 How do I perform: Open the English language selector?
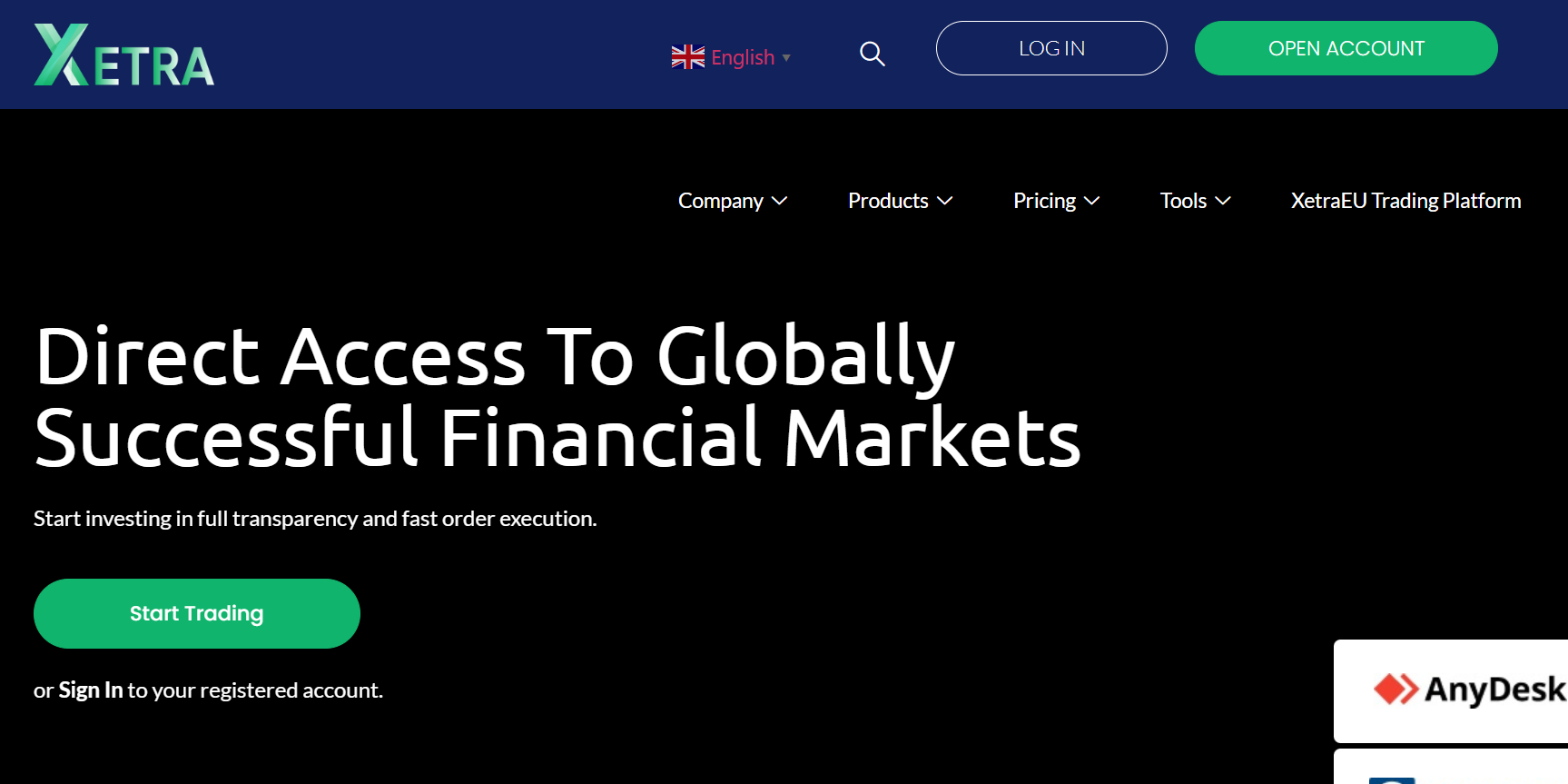(x=742, y=57)
